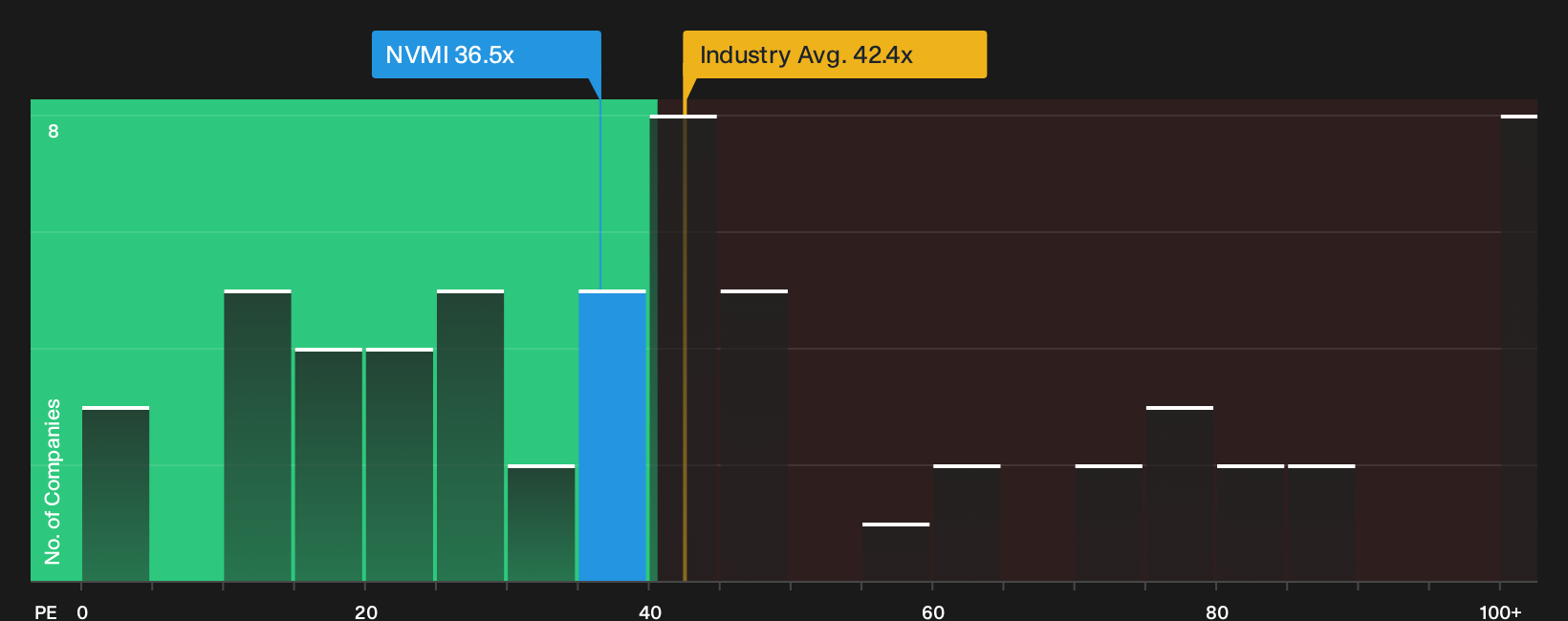Click the histogram bar for PE 85 to 90
Viewport: 1568px width, 621px height.
[1321, 523]
